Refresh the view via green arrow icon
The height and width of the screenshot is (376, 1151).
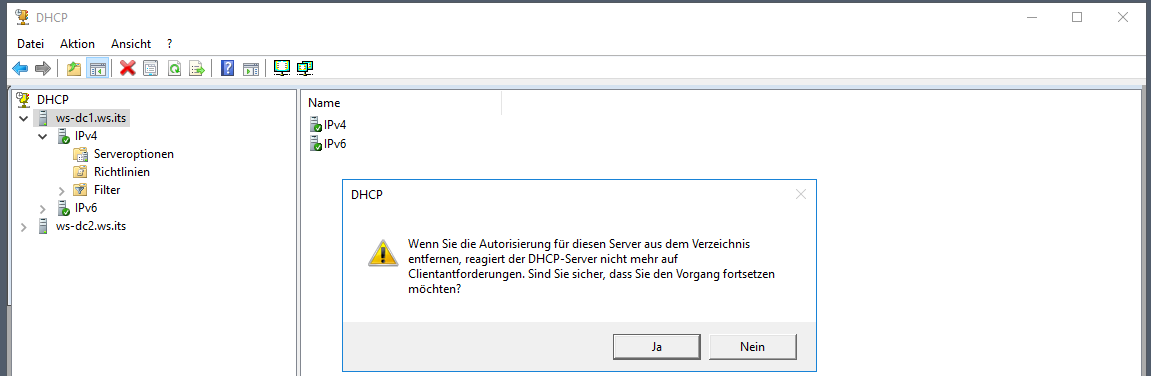coord(174,68)
